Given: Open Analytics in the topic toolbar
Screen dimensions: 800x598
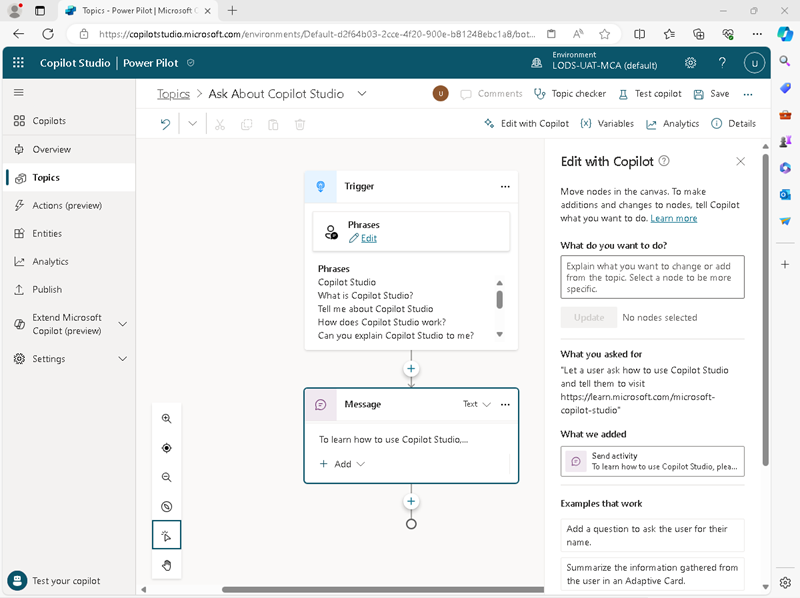Looking at the screenshot, I should (x=672, y=123).
